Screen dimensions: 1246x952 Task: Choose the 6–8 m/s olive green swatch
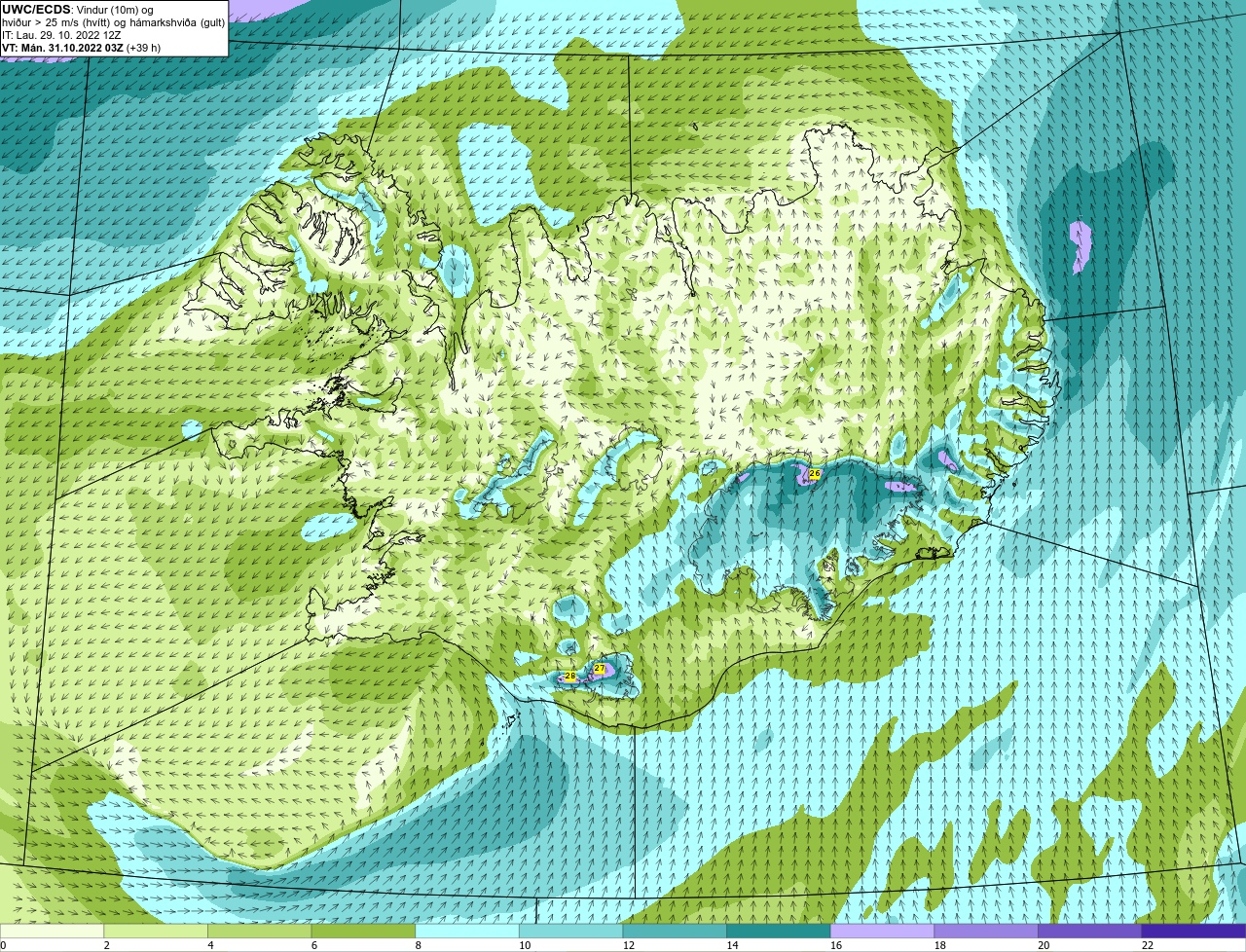pos(364,931)
